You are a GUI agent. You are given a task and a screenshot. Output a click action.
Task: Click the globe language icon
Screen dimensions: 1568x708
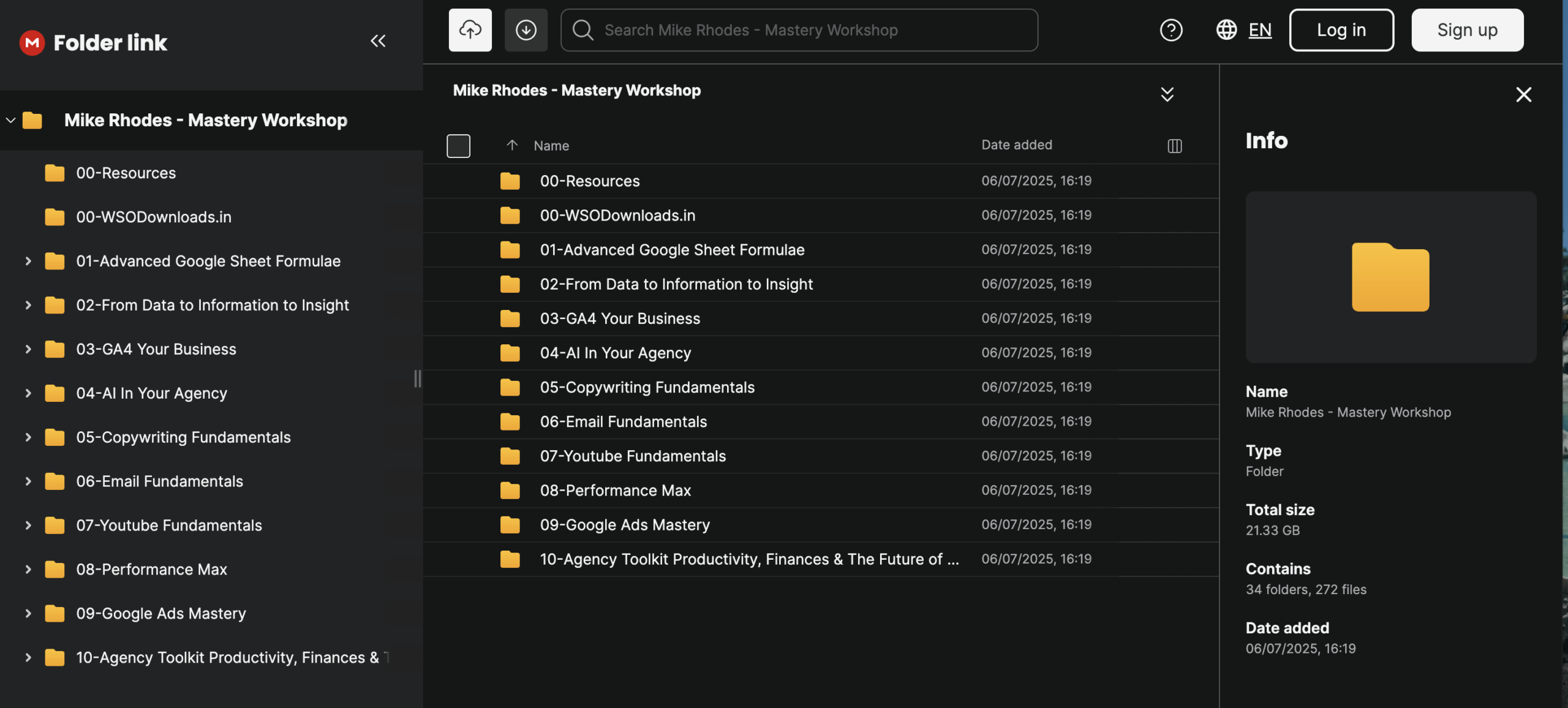coord(1226,30)
